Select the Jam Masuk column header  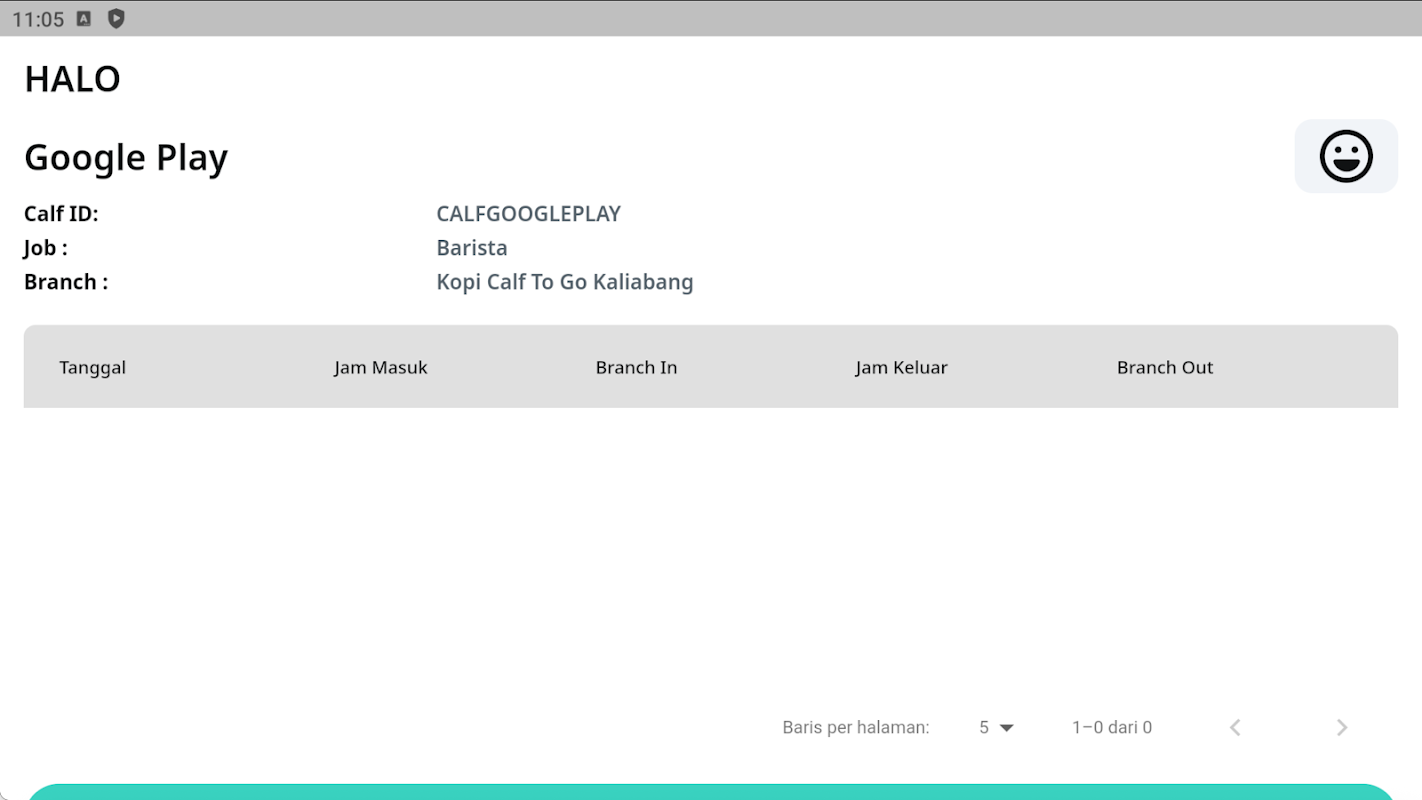381,367
